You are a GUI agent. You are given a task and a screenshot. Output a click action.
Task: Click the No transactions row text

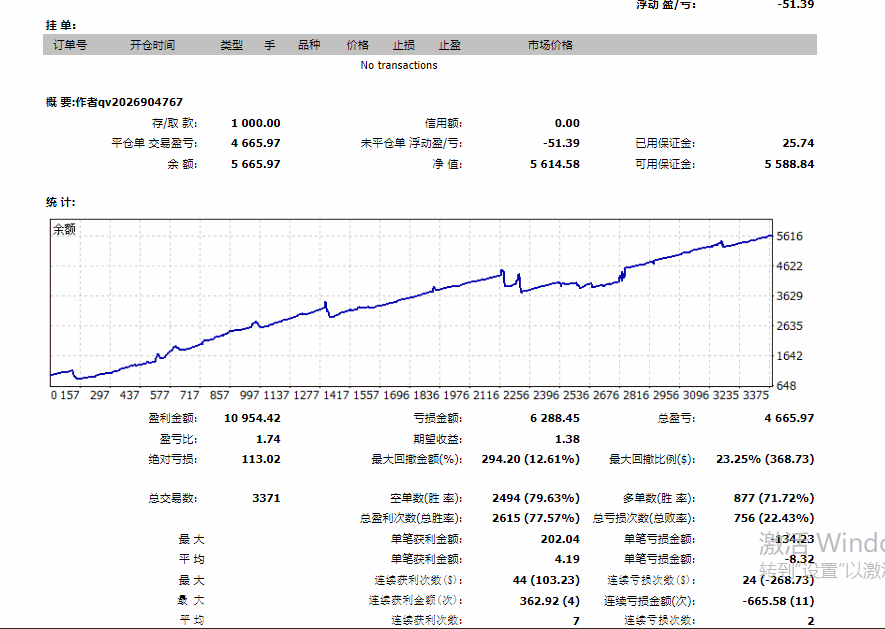399,66
